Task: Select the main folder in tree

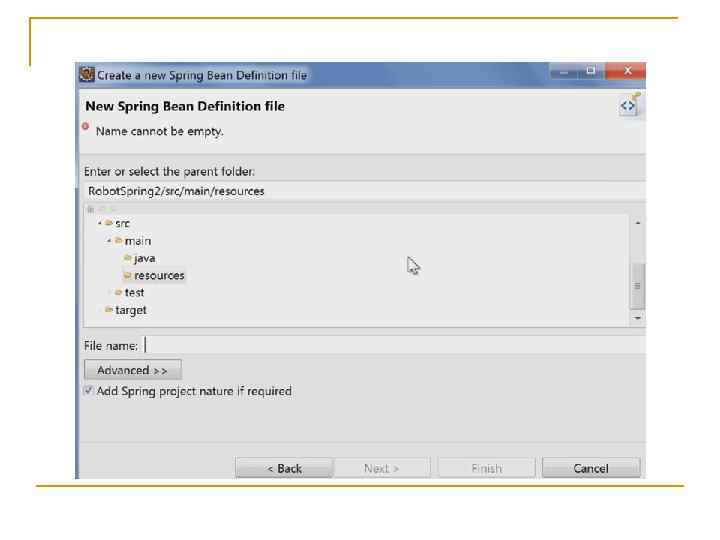Action: click(x=137, y=241)
